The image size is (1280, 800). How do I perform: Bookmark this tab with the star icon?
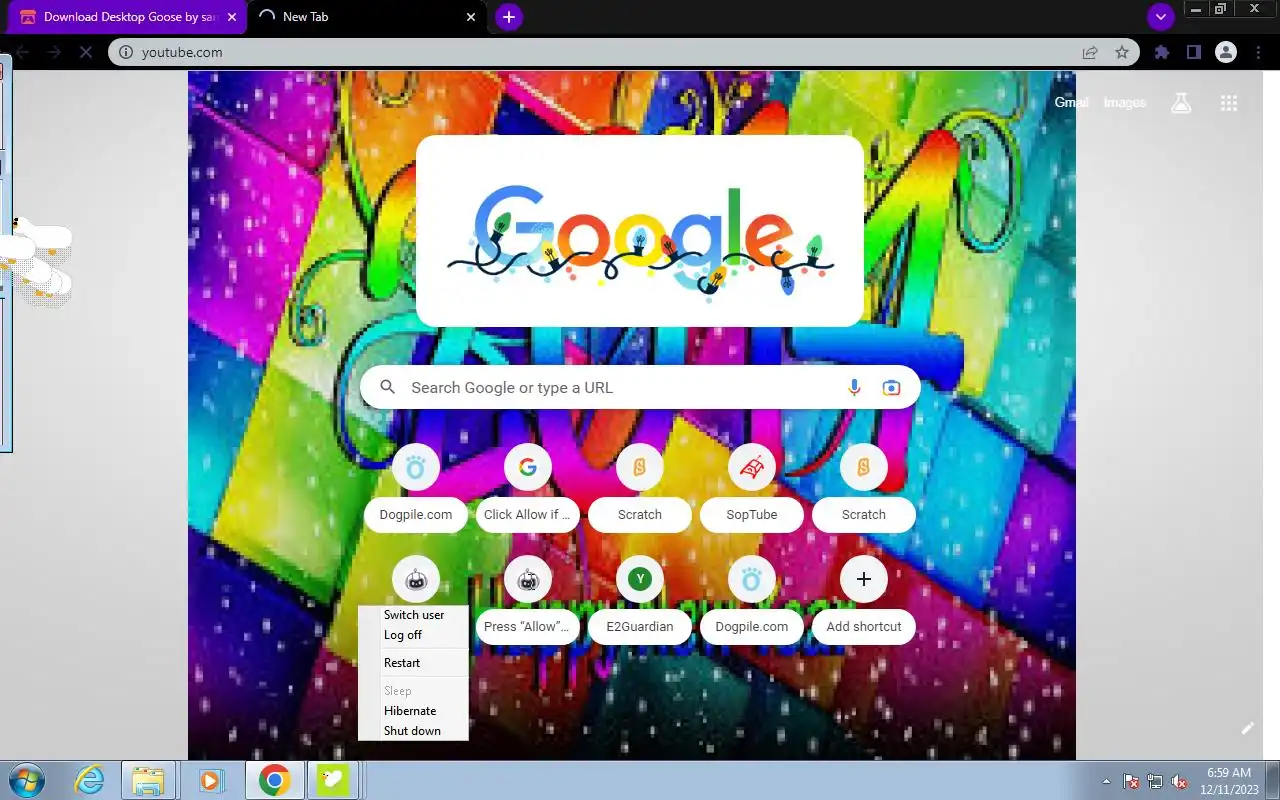1122,52
